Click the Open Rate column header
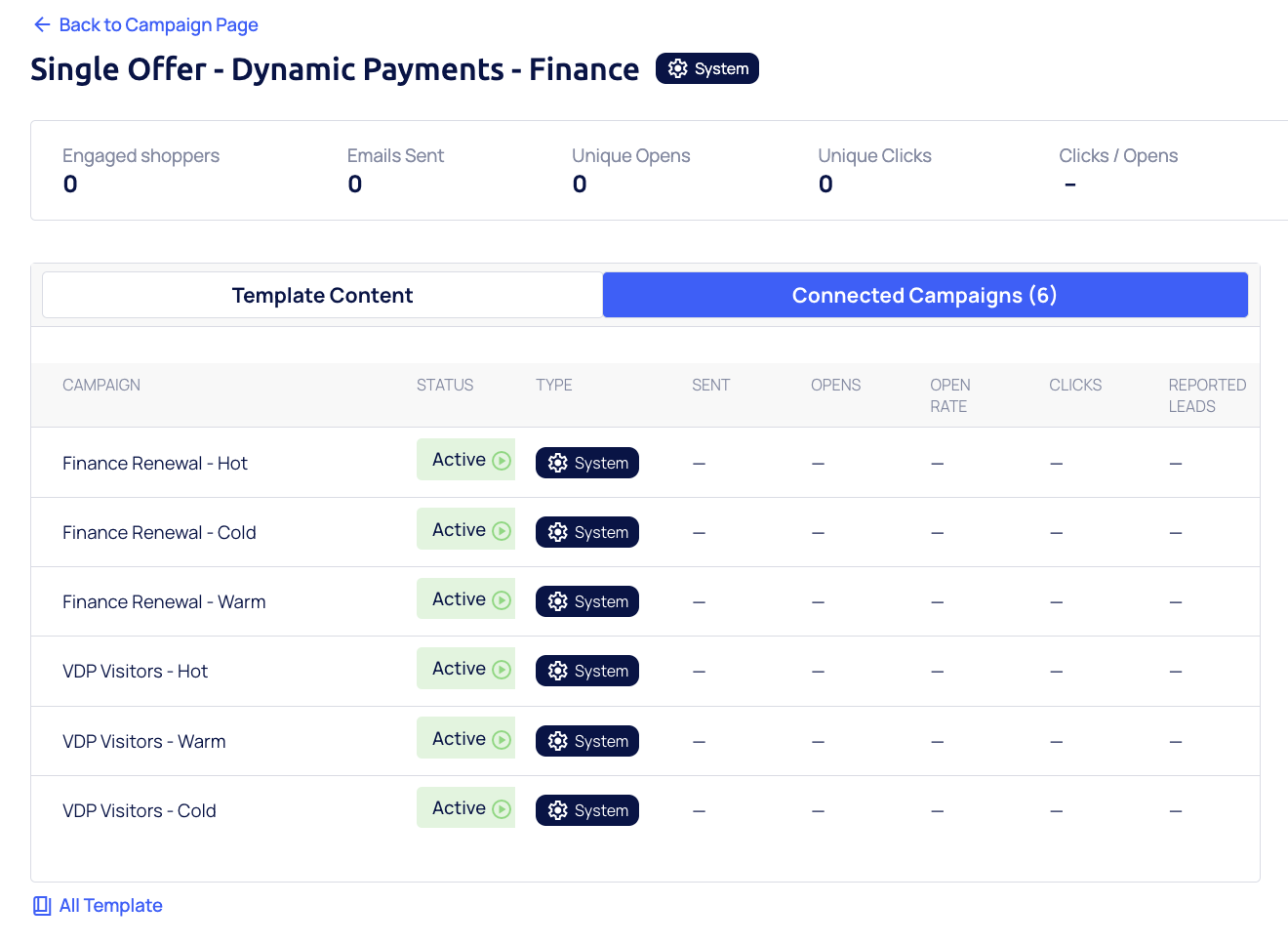 coord(949,395)
